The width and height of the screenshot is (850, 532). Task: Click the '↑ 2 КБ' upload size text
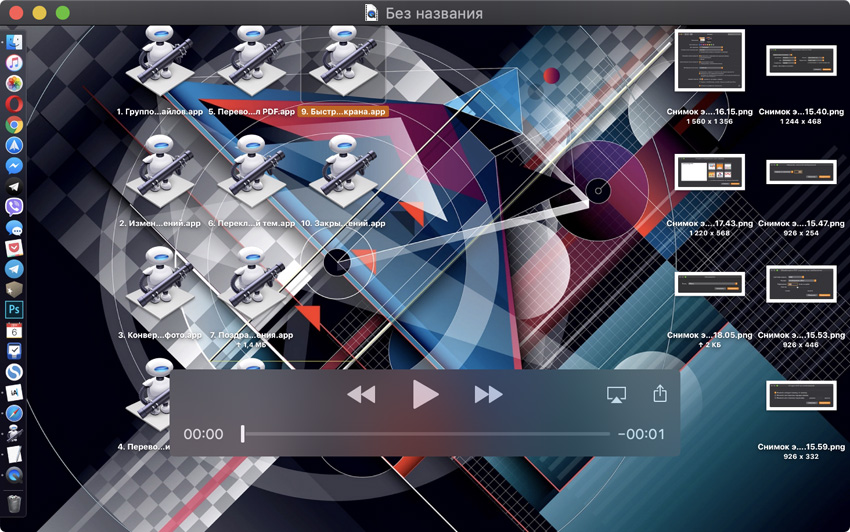710,345
